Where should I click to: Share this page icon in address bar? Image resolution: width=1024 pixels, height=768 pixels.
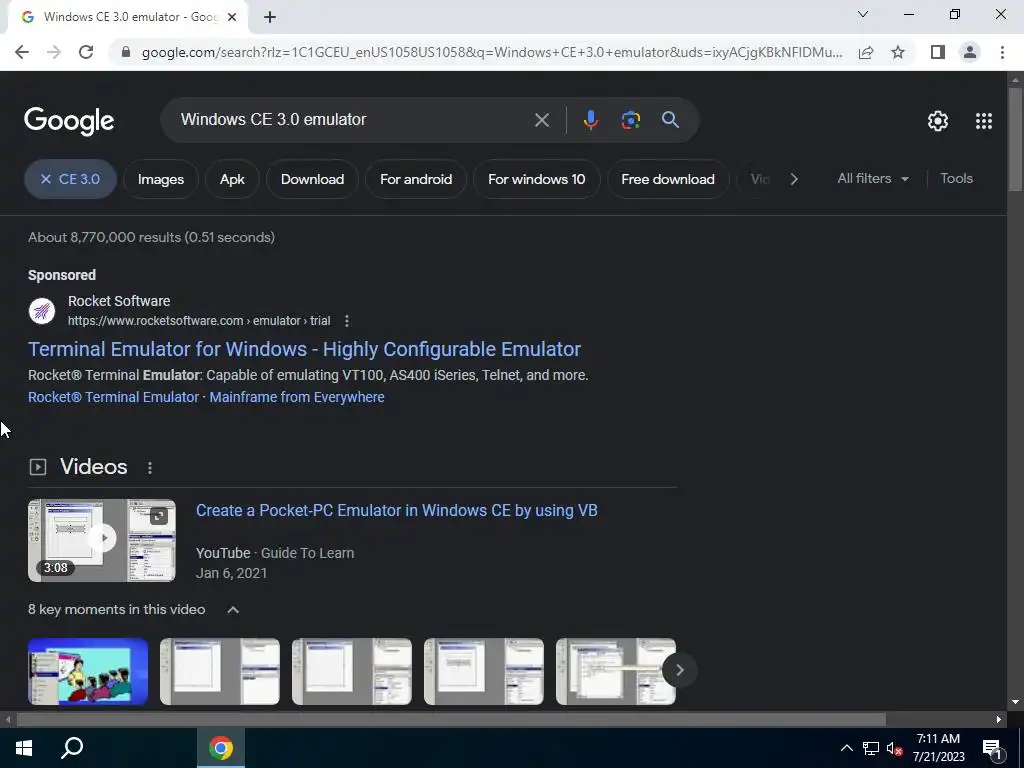click(866, 52)
